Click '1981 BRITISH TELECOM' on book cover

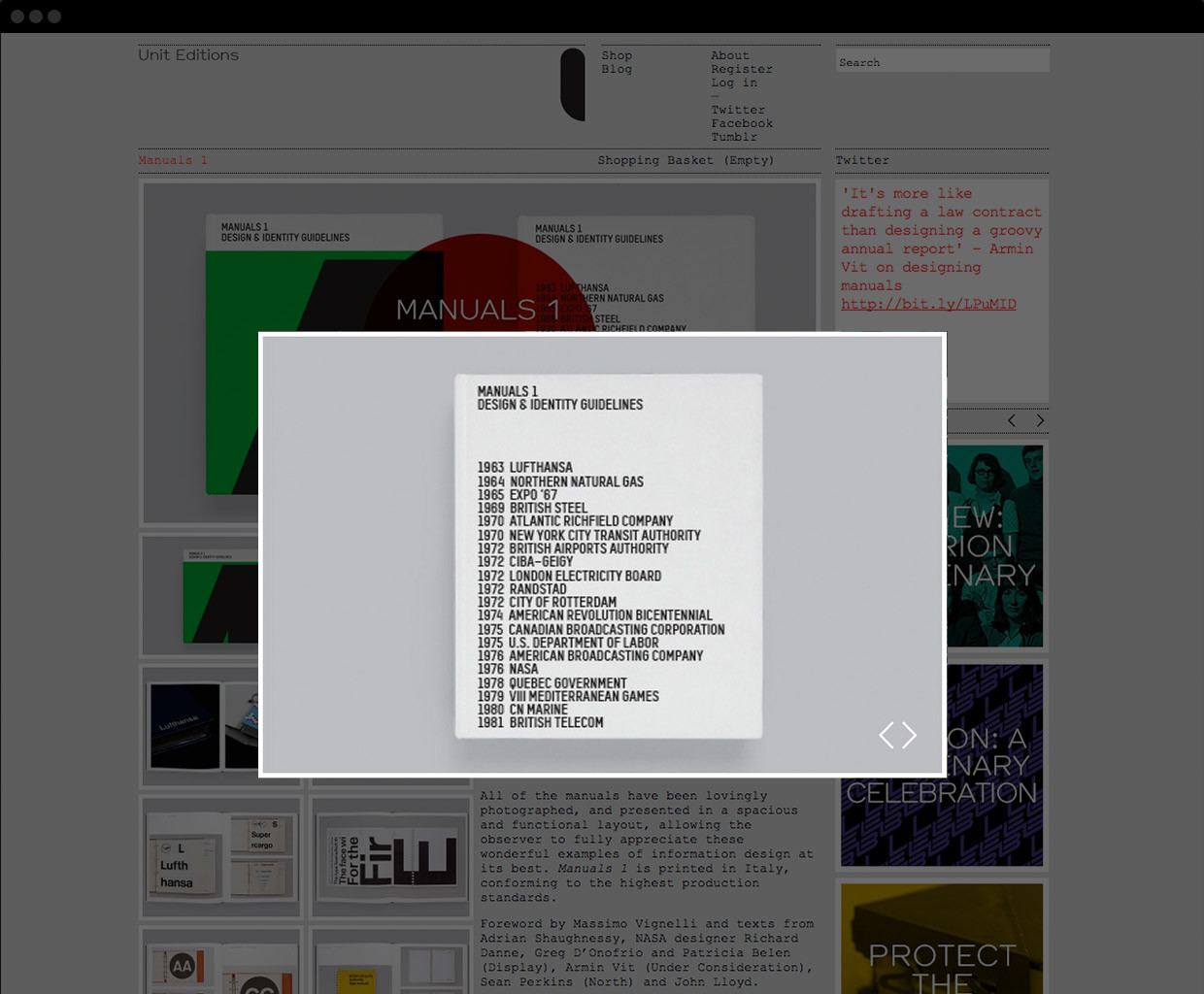point(540,722)
